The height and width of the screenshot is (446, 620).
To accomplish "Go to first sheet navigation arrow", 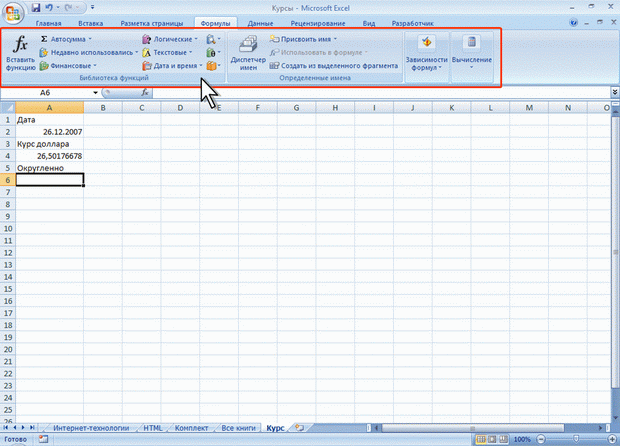I will coord(6,428).
